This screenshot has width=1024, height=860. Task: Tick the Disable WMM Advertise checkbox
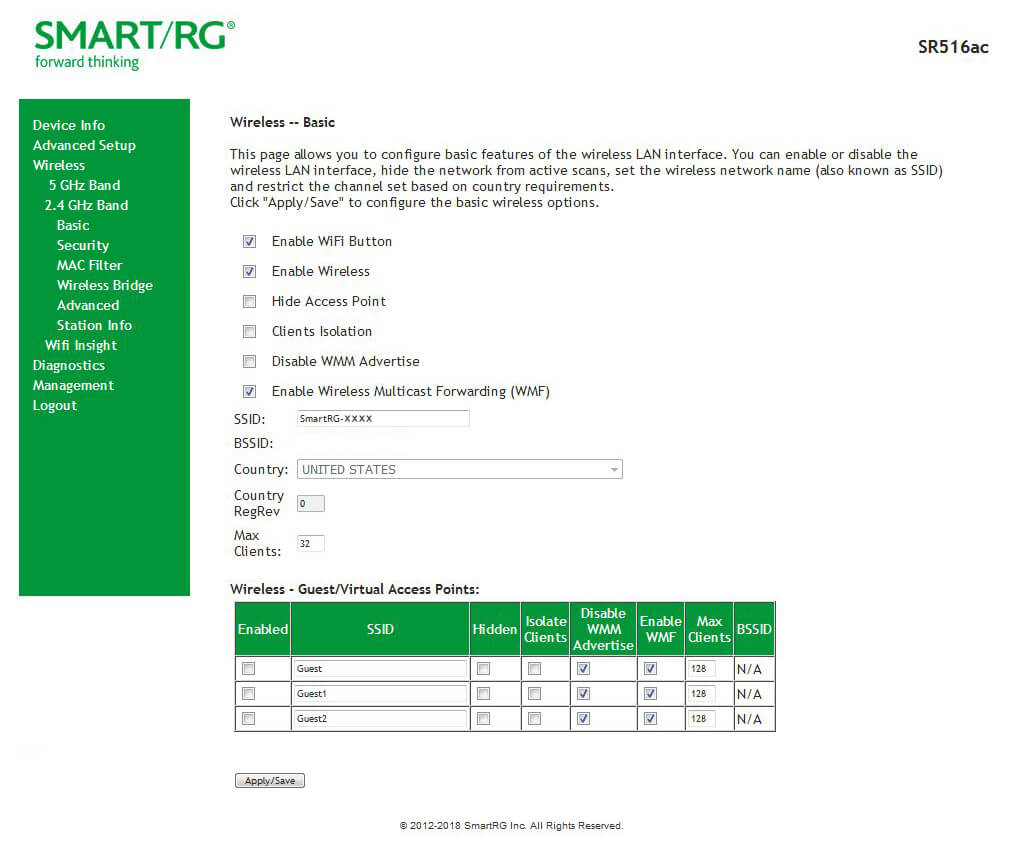click(x=249, y=362)
